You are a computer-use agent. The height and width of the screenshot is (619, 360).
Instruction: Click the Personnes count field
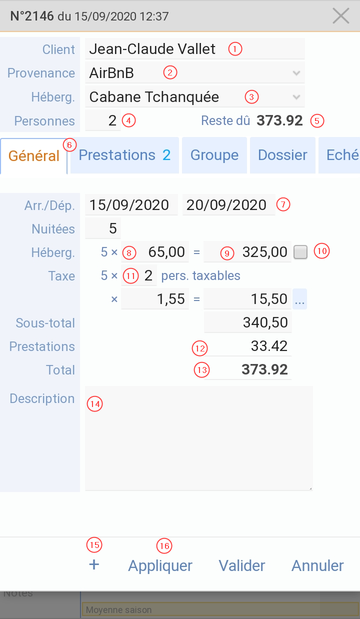point(103,120)
